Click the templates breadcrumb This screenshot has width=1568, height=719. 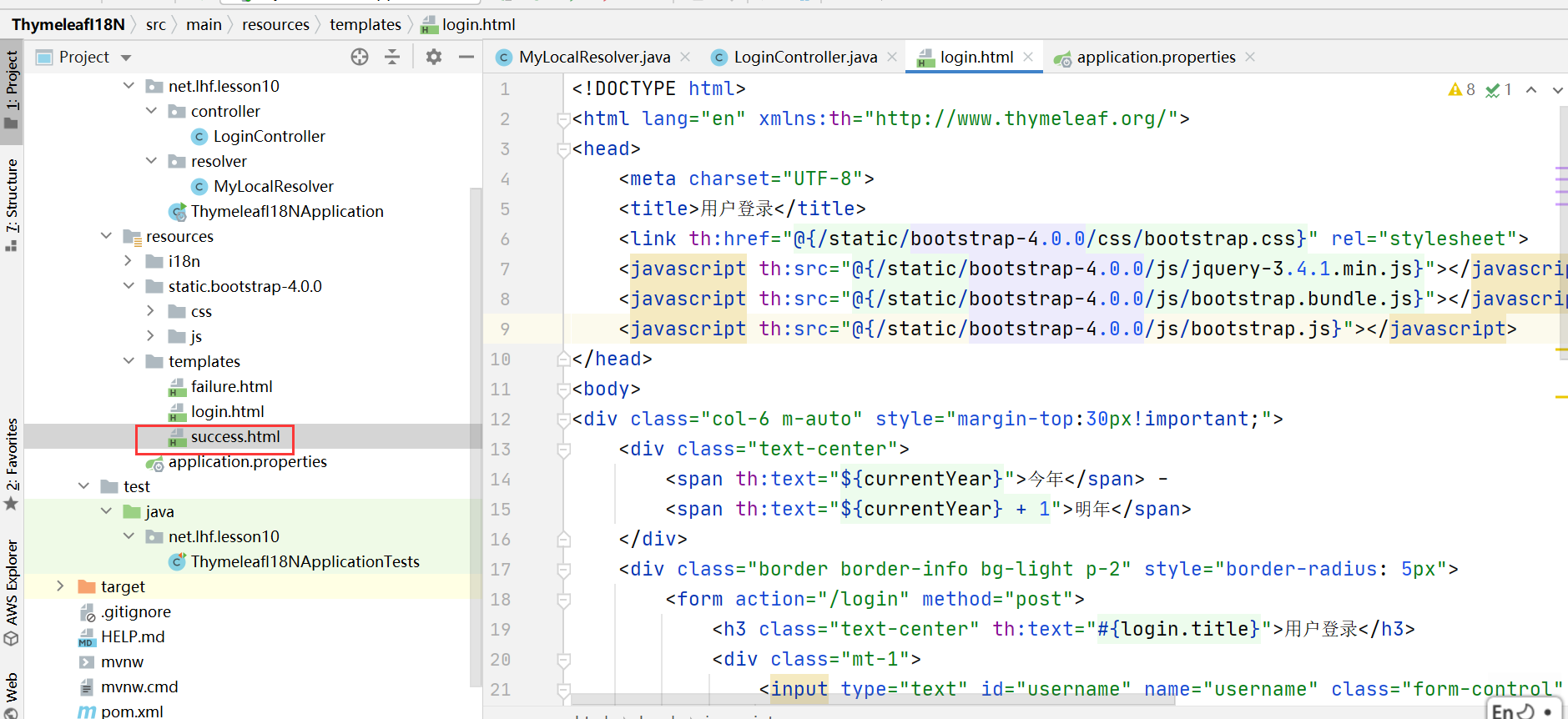click(x=365, y=24)
